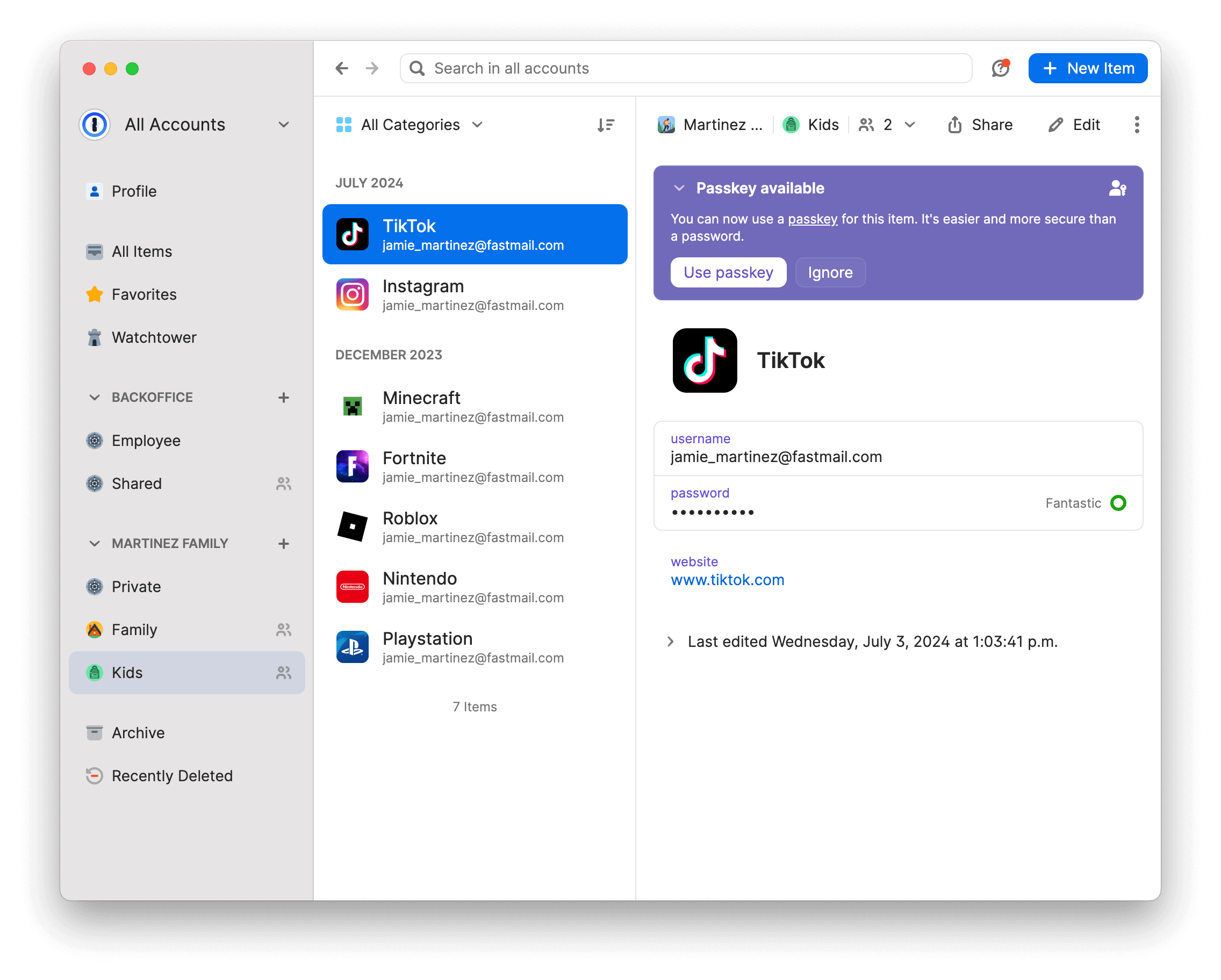Screen dimensions: 1221x980
Task: Click the Archive box icon
Action: [x=95, y=733]
